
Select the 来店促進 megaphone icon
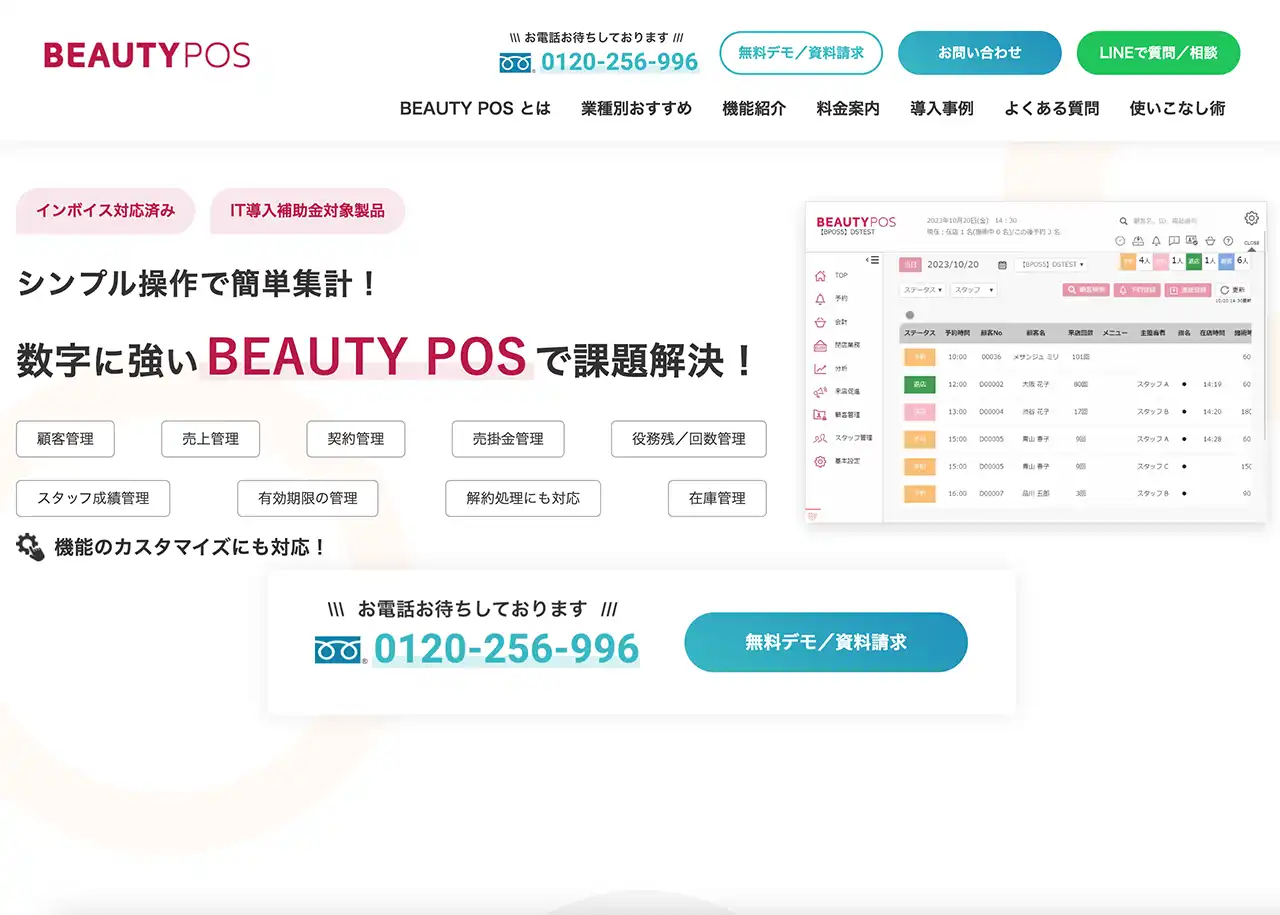820,392
